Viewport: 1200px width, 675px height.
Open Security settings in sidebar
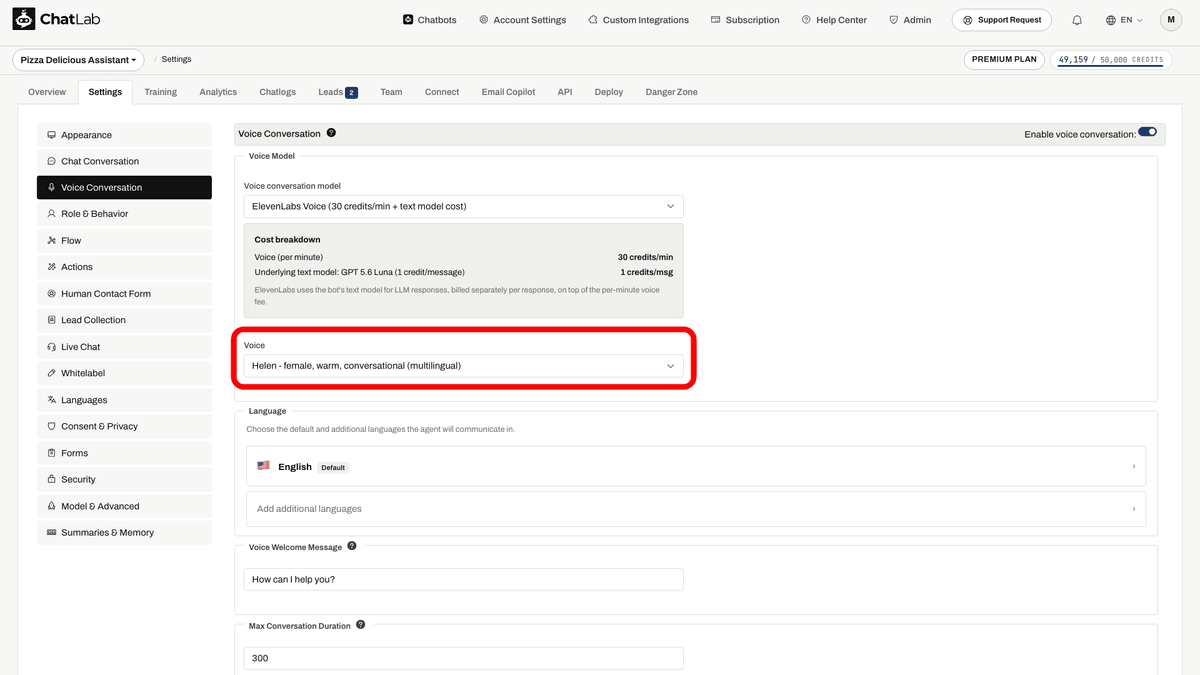(124, 479)
